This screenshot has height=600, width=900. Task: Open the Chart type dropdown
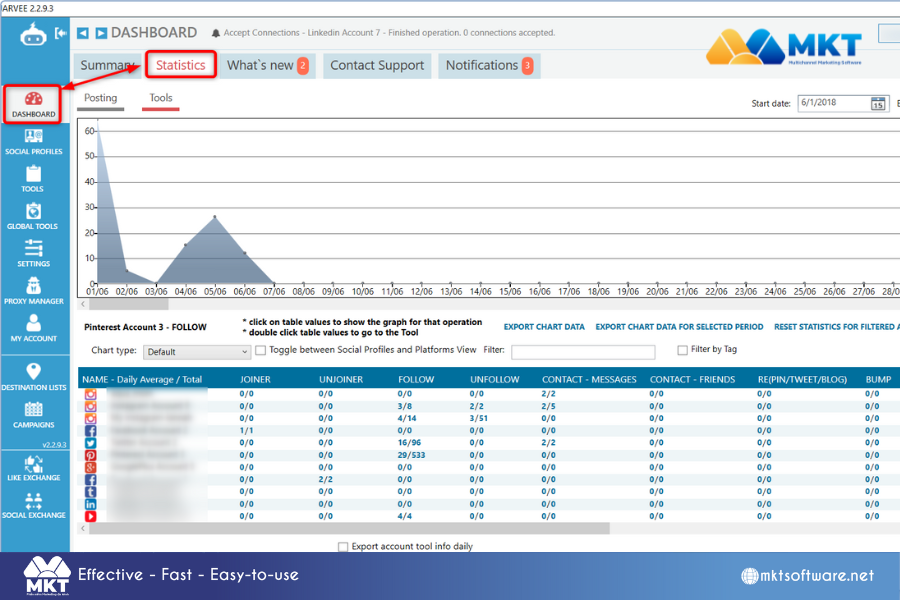pos(197,352)
